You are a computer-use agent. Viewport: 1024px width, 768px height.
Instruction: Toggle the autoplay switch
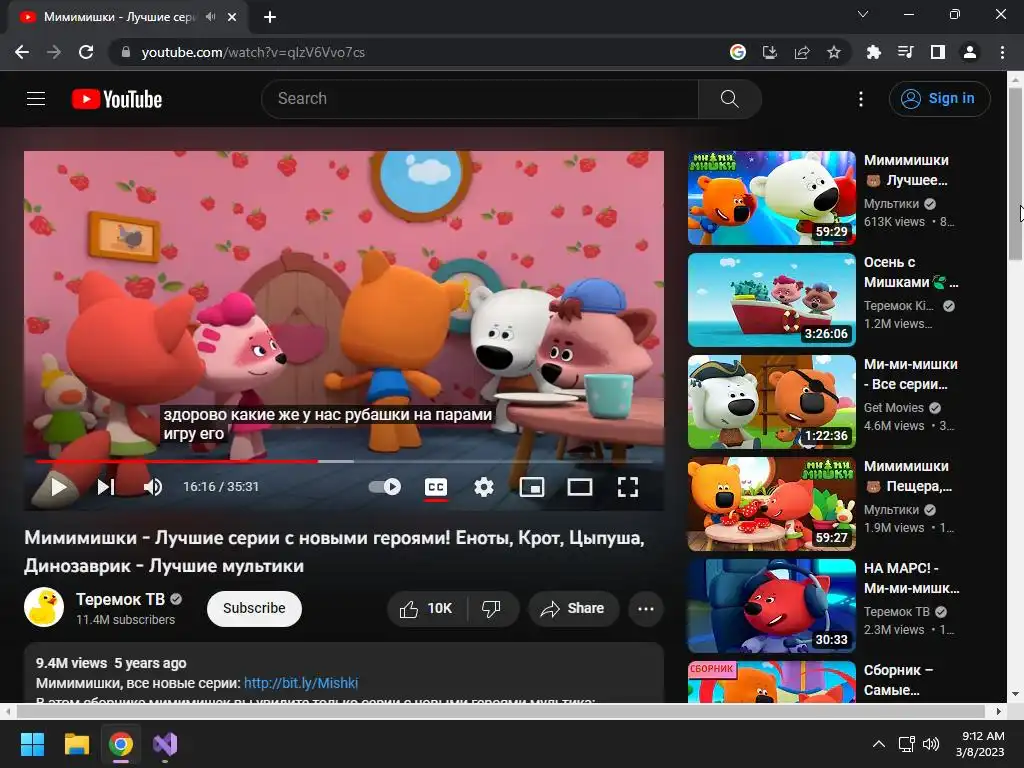tap(385, 487)
